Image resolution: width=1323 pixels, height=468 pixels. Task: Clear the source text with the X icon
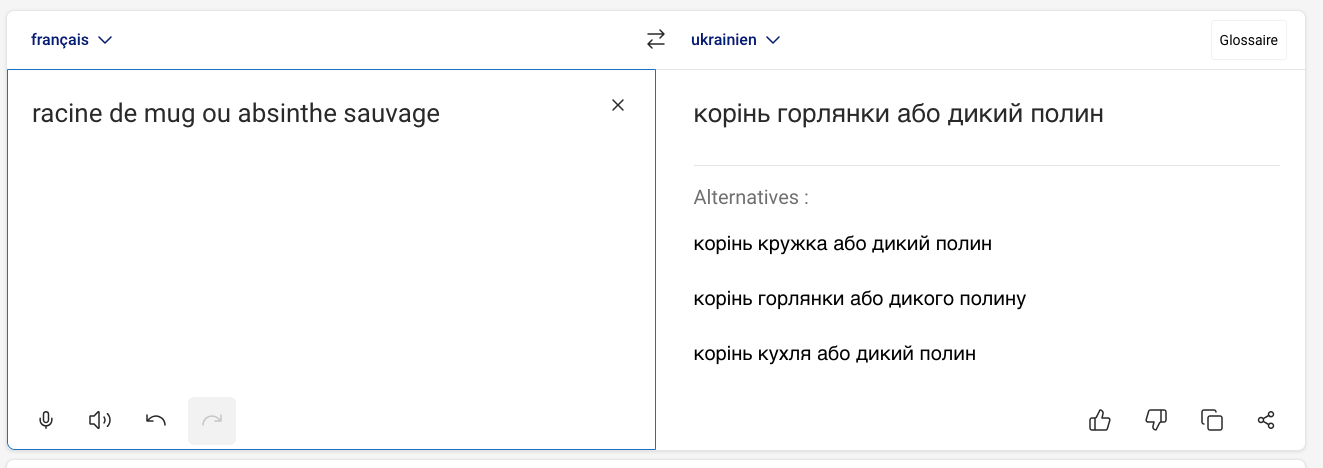coord(618,106)
